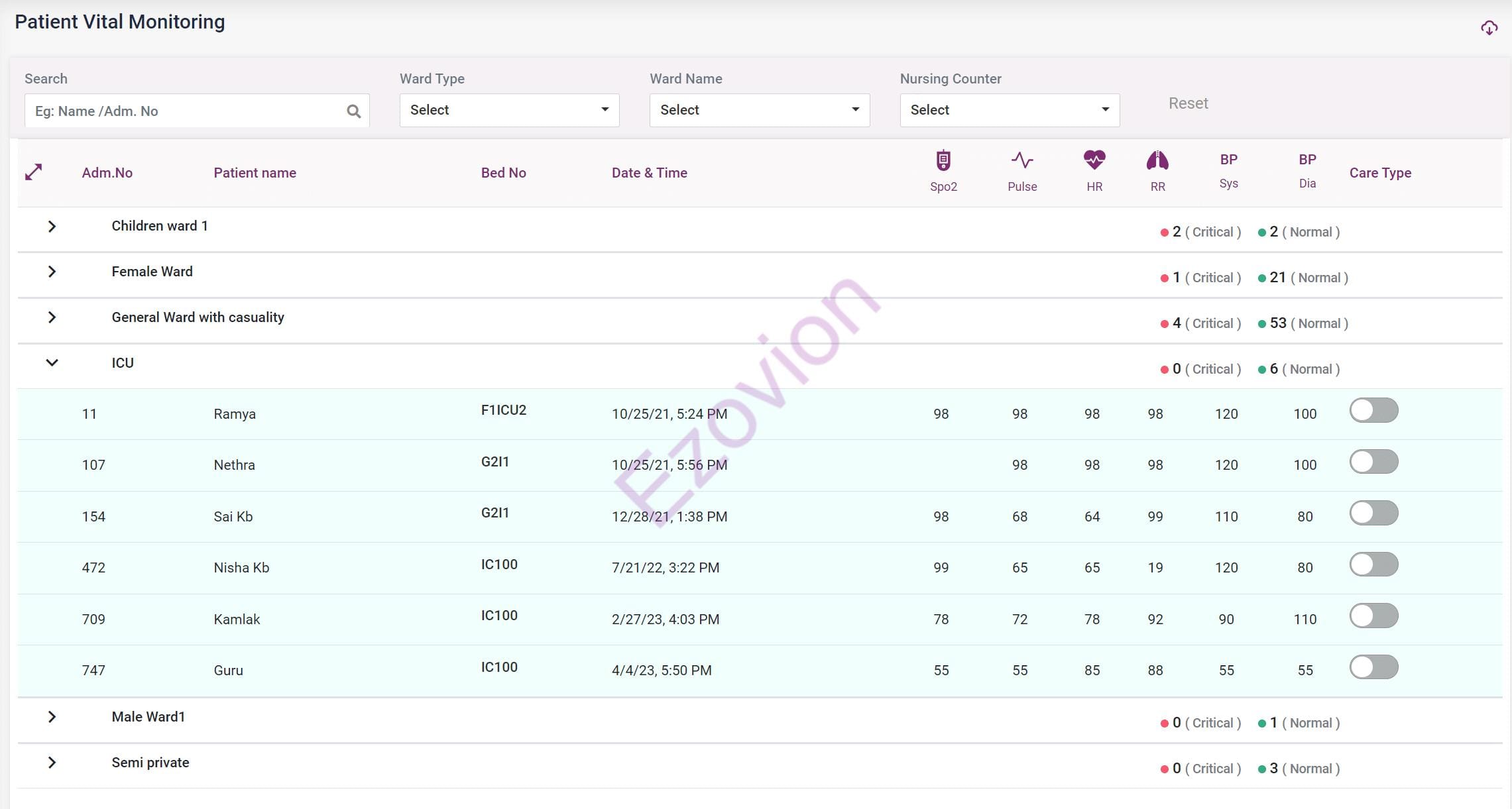The width and height of the screenshot is (1512, 809).
Task: Click the Patient name column header
Action: (x=255, y=173)
